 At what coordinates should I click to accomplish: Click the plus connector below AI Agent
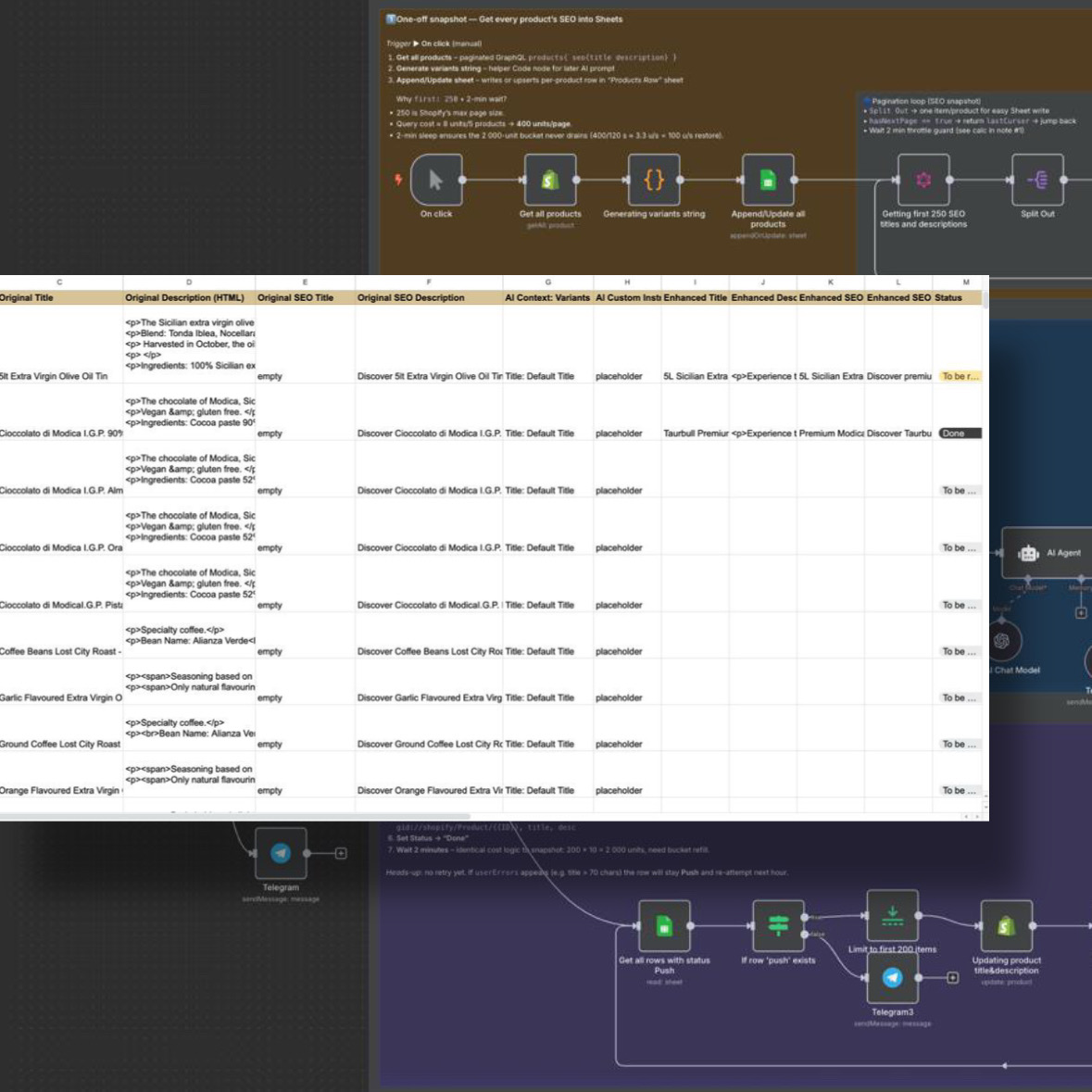[x=1081, y=613]
